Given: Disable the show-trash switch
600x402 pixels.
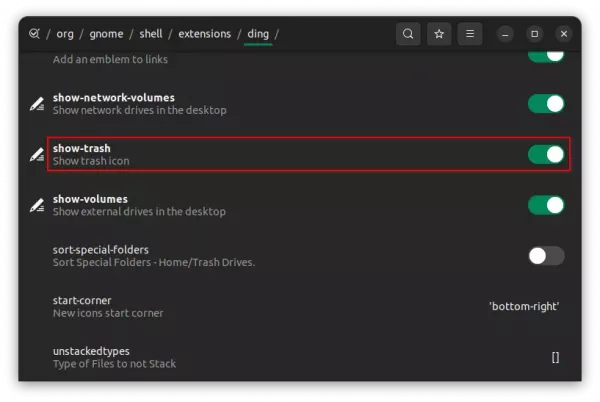Looking at the screenshot, I should click(546, 155).
